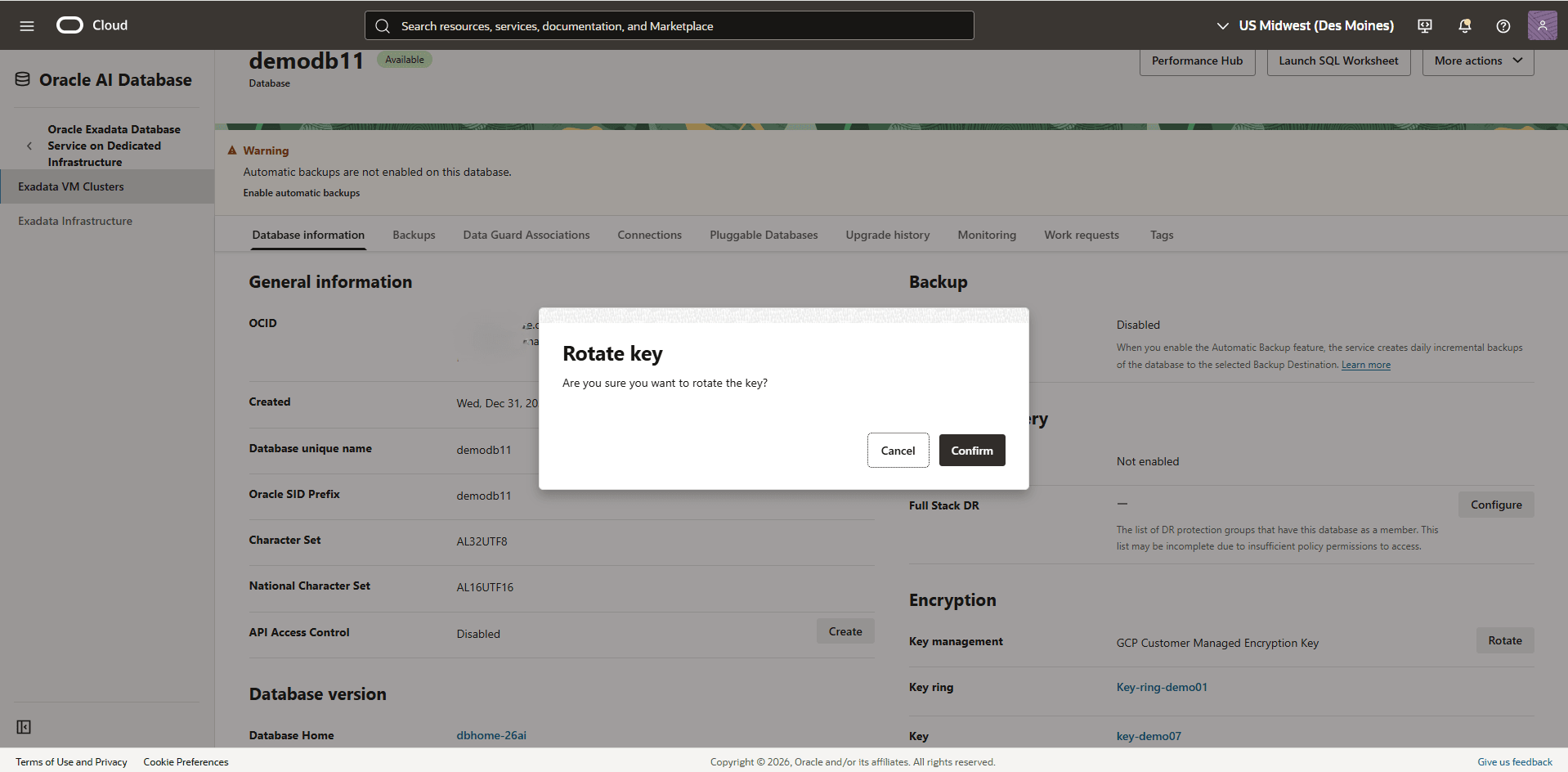Collapse the sidebar with the bottom-left icon

pyautogui.click(x=24, y=726)
